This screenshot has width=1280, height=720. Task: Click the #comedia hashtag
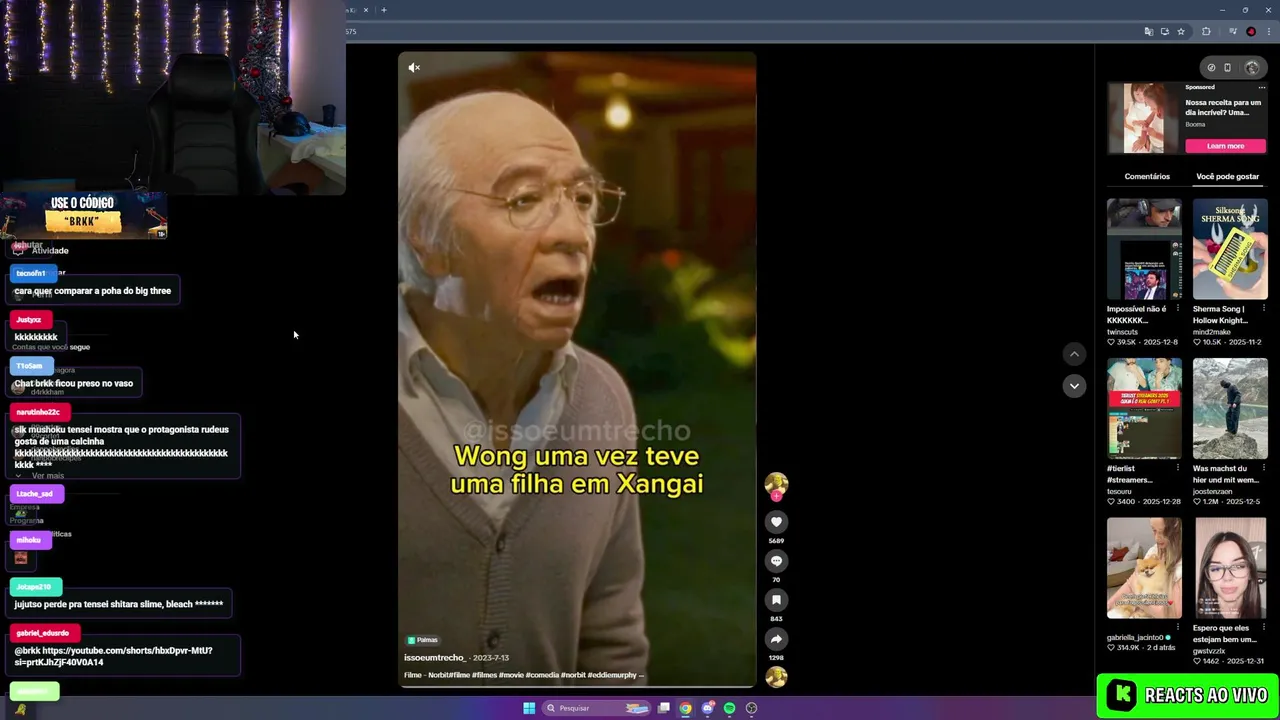tap(543, 675)
